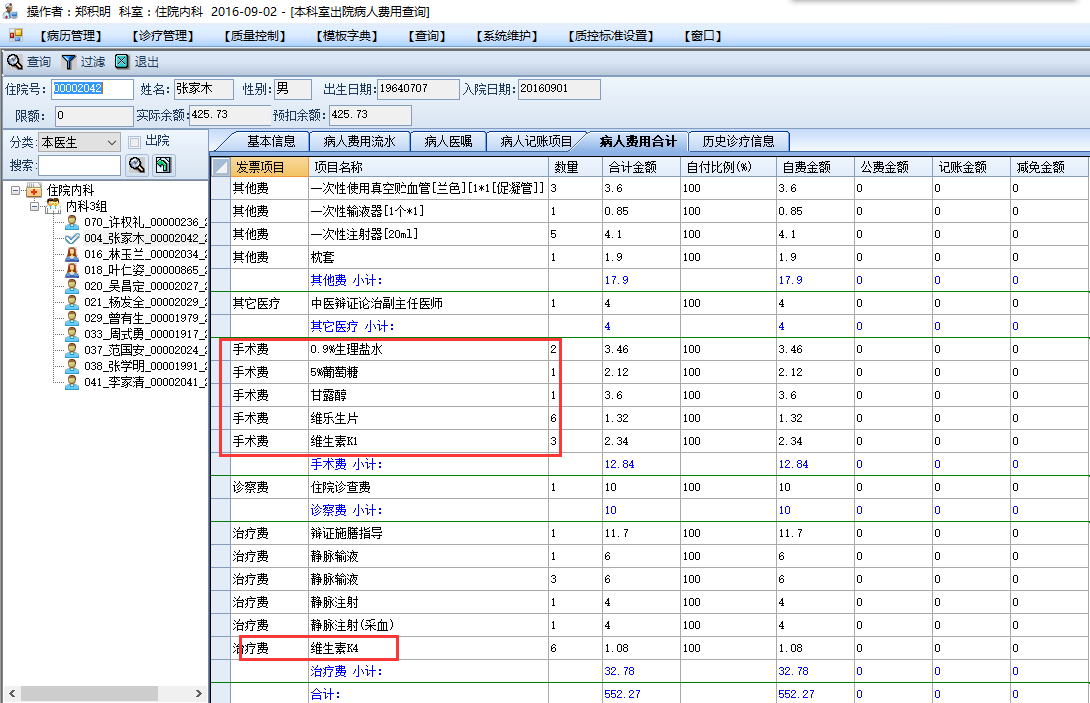Click the 搜索 text input box
The image size is (1090, 703).
(x=79, y=165)
